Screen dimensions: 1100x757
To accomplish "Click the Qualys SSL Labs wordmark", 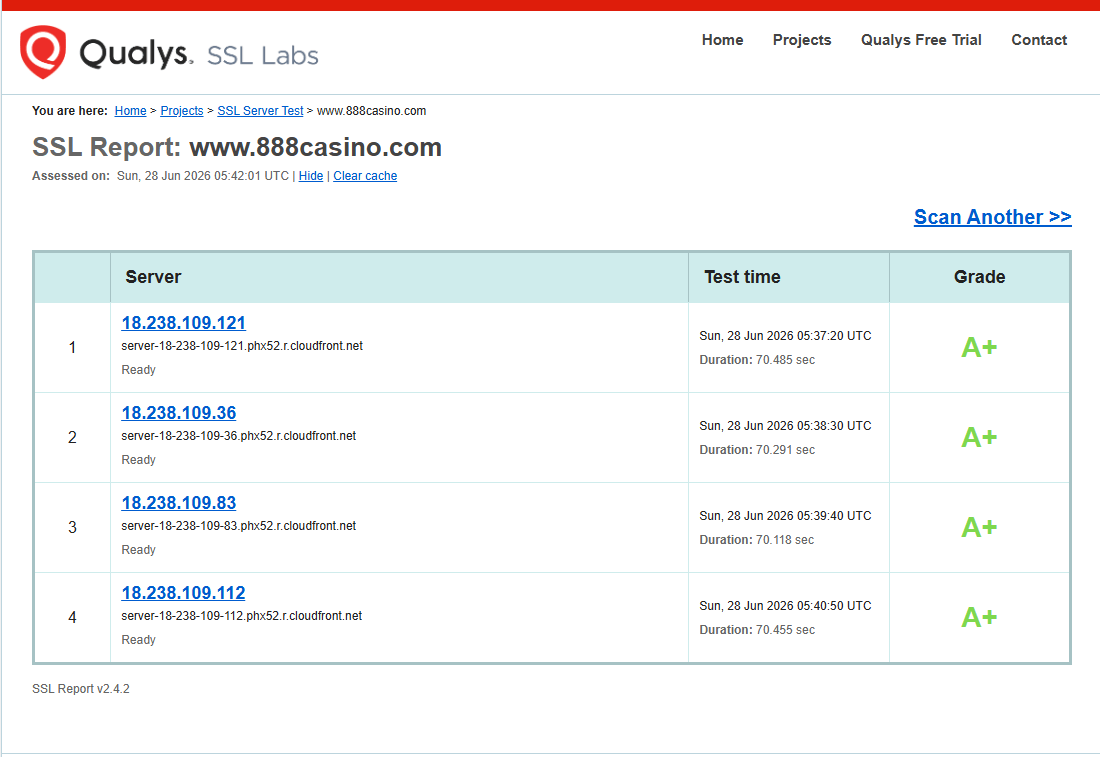I will point(199,54).
